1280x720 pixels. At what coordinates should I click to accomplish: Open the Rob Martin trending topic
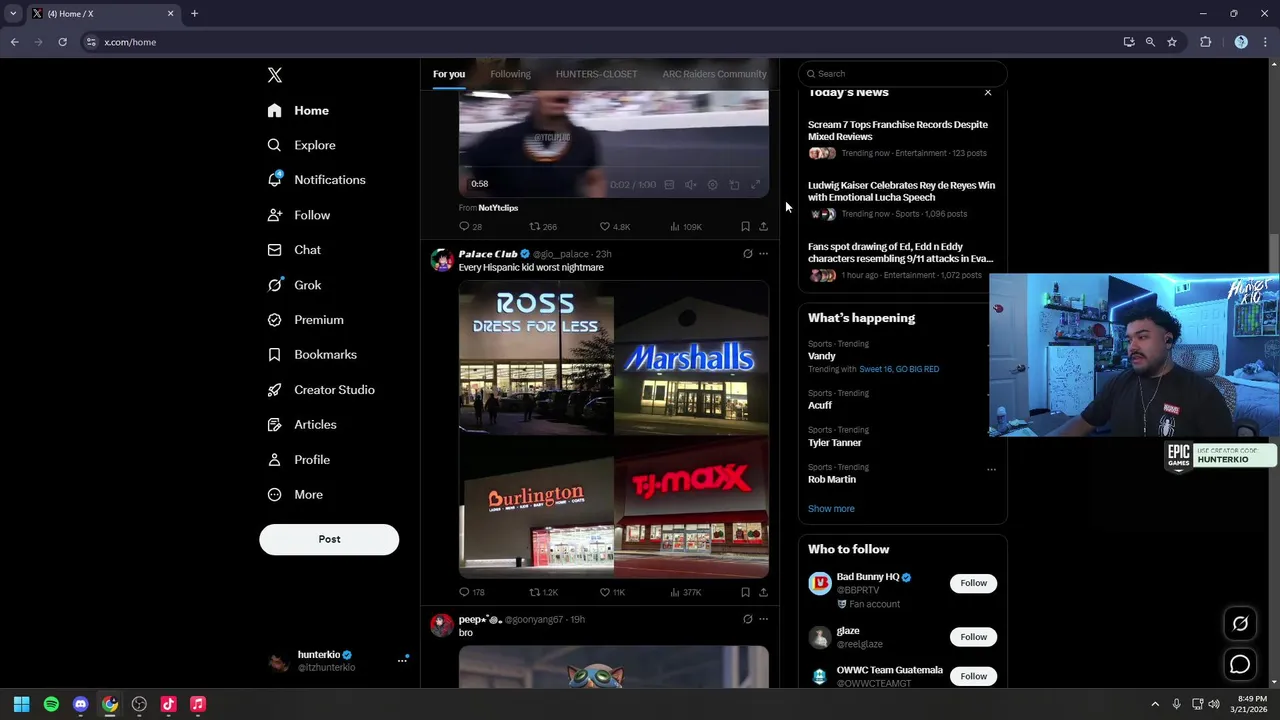[x=832, y=479]
